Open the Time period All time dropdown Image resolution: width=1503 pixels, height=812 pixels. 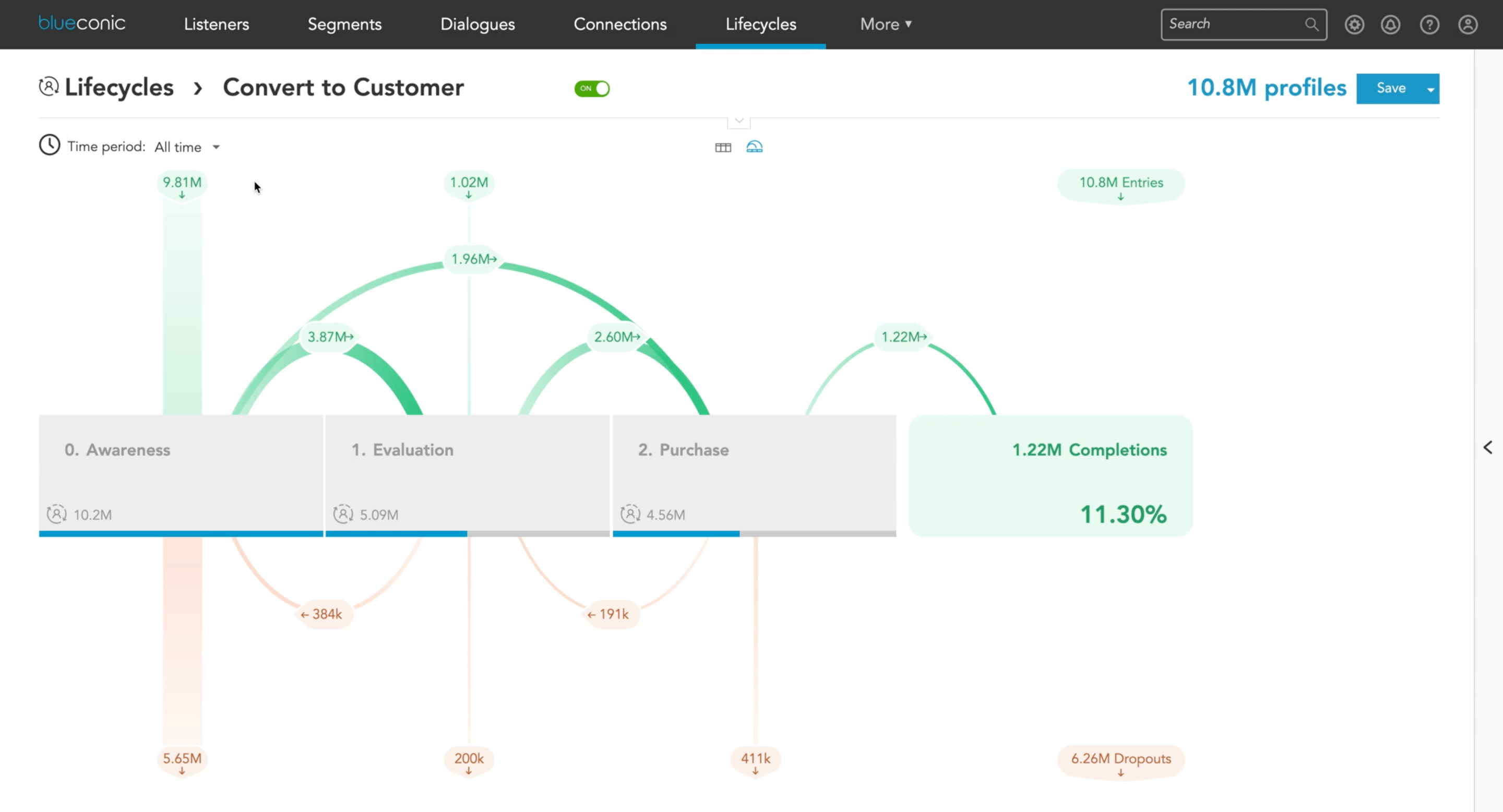(187, 147)
